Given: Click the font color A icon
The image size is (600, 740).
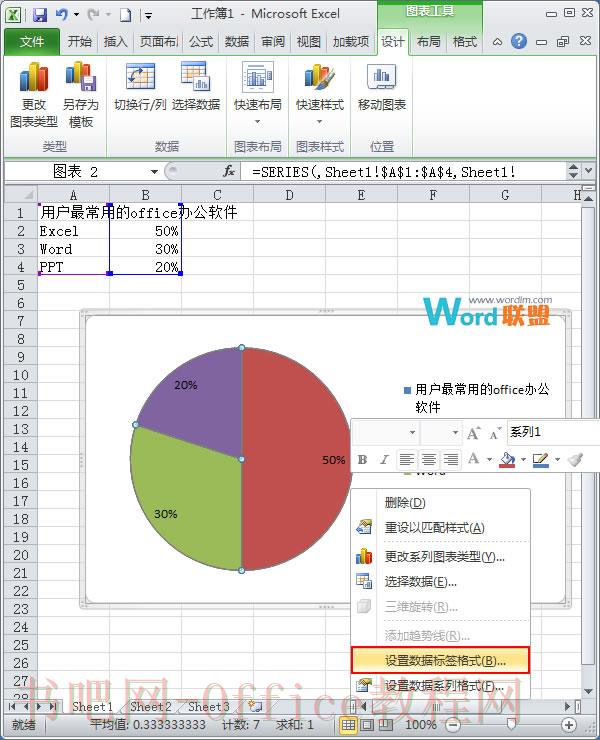Looking at the screenshot, I should point(473,459).
